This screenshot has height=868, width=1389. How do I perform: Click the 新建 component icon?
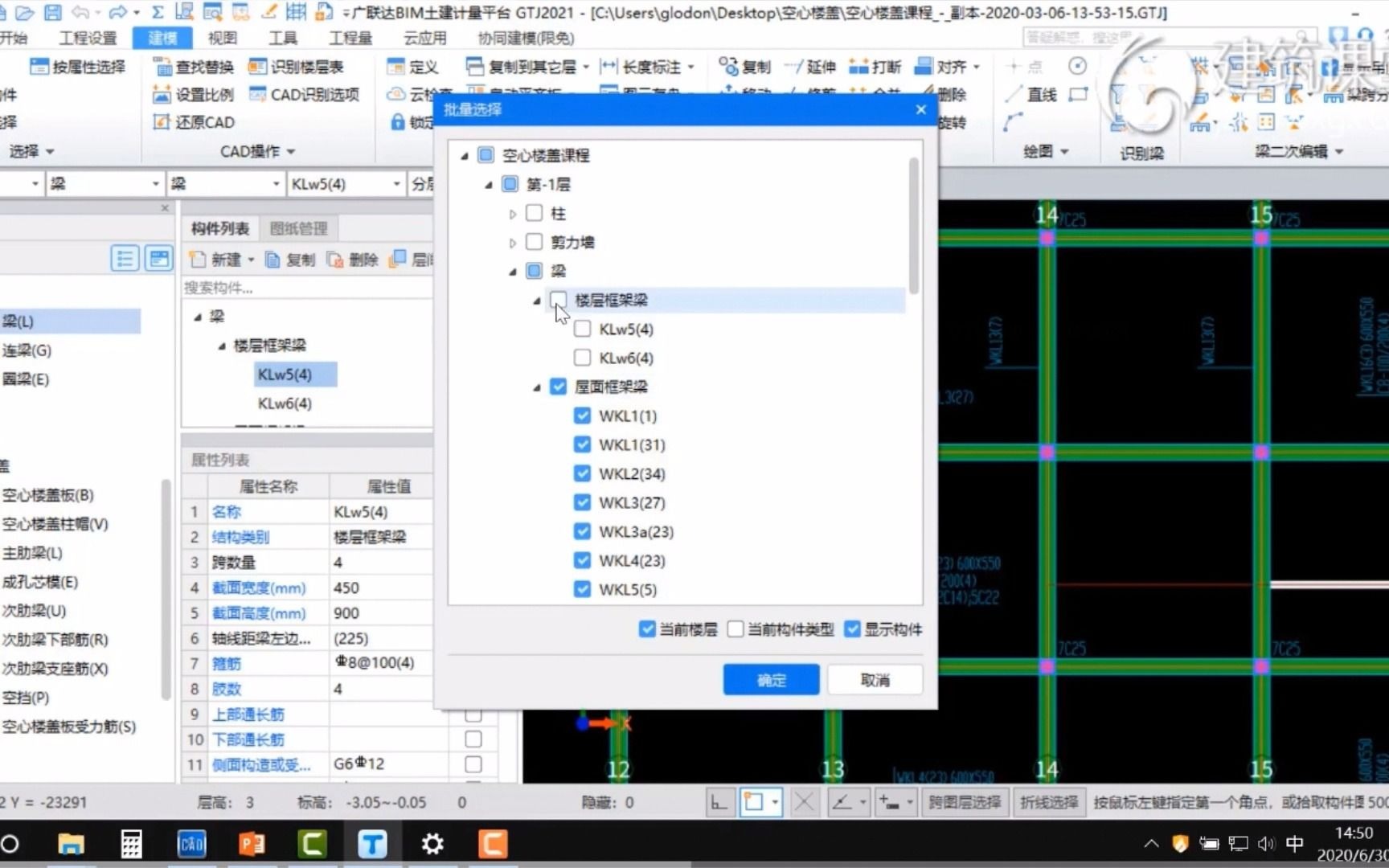tap(198, 259)
